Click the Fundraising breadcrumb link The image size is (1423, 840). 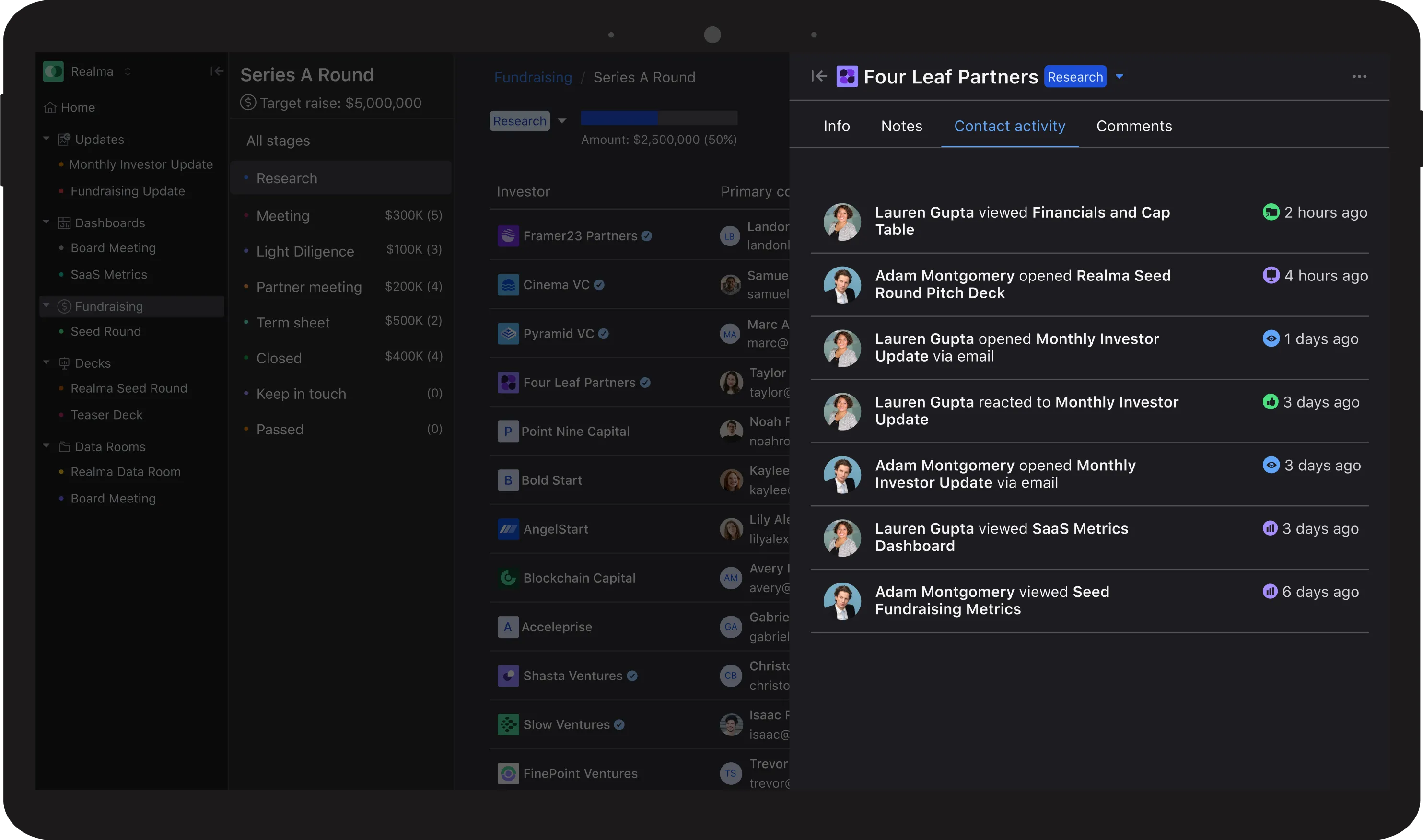[x=533, y=78]
